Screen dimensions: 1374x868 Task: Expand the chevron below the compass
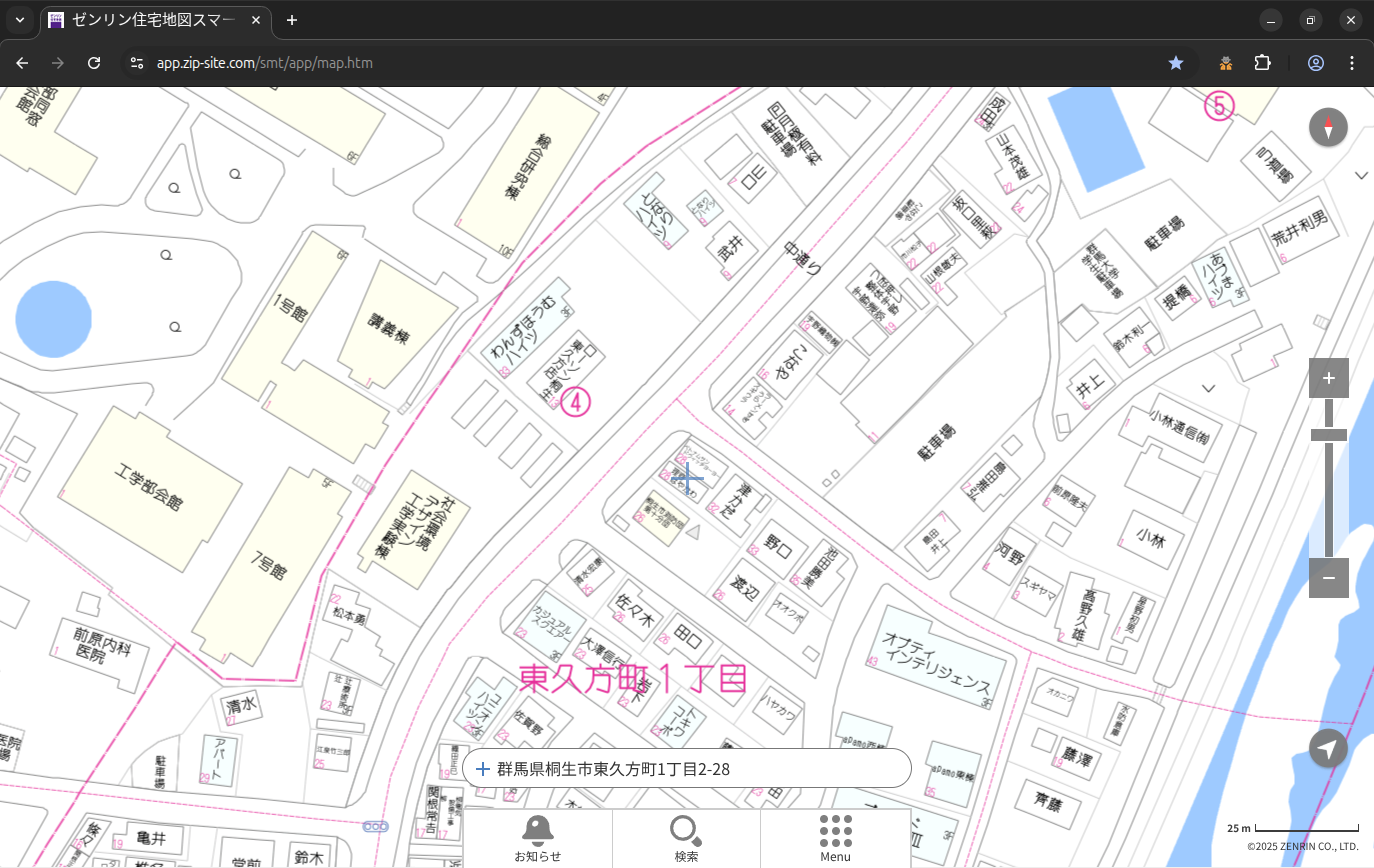(1361, 175)
